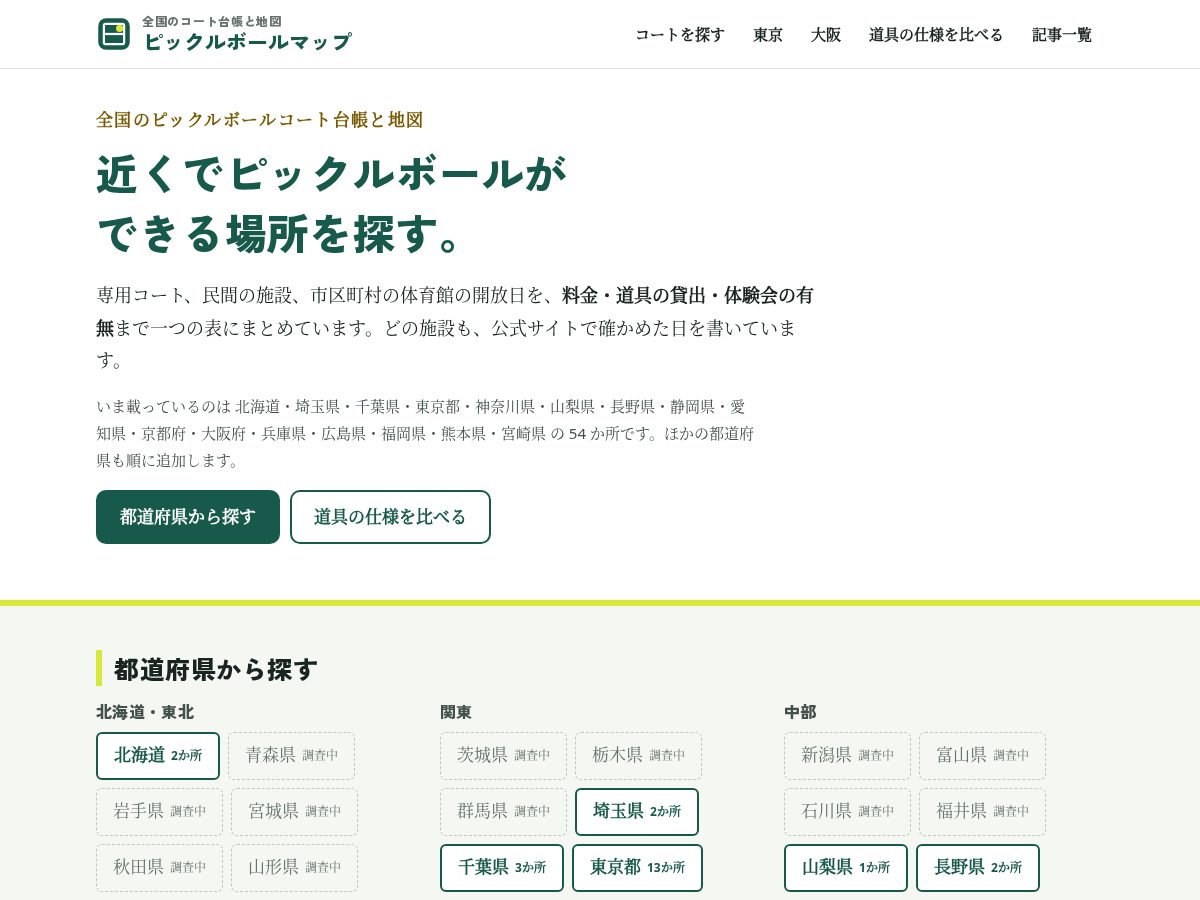Go to the 大阪 navigation link
The height and width of the screenshot is (900, 1200).
point(826,35)
